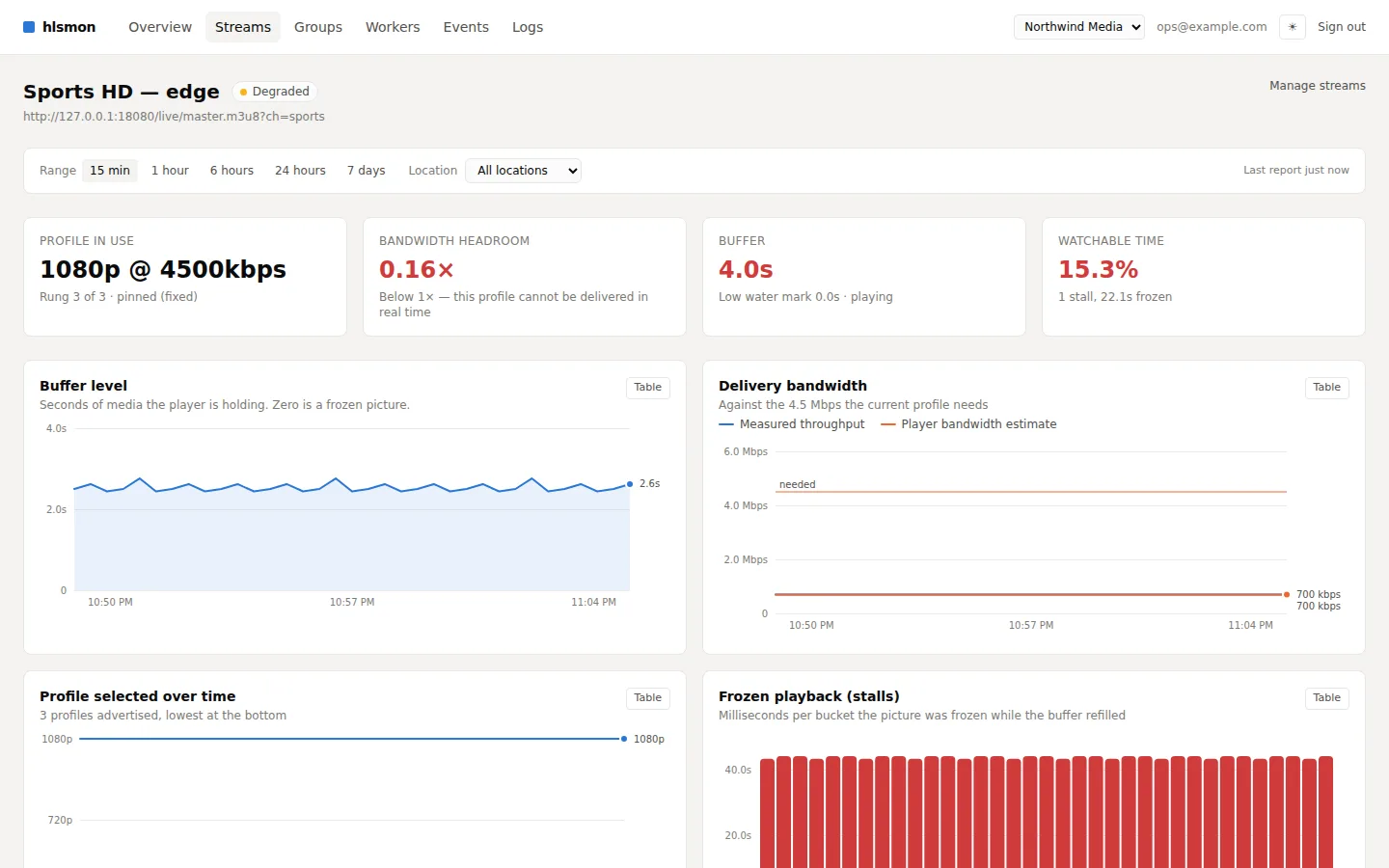Open the Overview nav item
This screenshot has height=868, width=1389.
tap(160, 27)
